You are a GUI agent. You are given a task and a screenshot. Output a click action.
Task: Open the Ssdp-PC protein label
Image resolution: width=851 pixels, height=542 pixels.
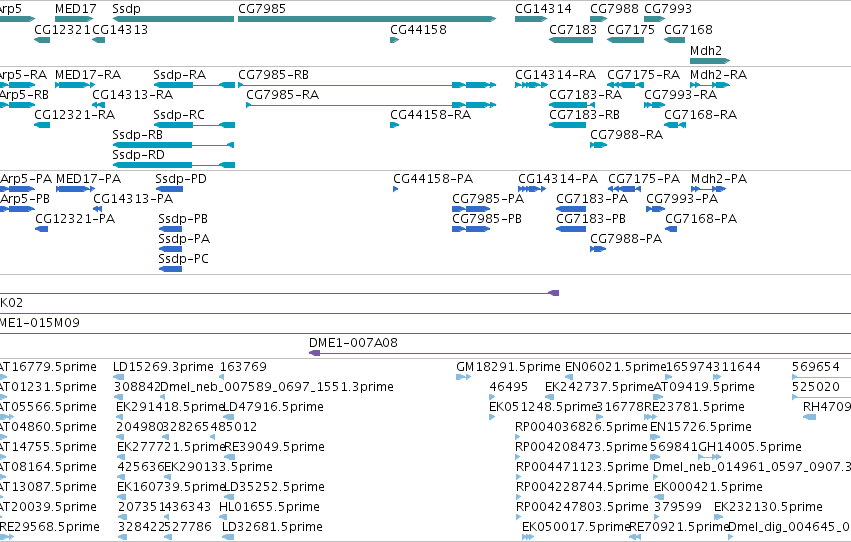(183, 259)
